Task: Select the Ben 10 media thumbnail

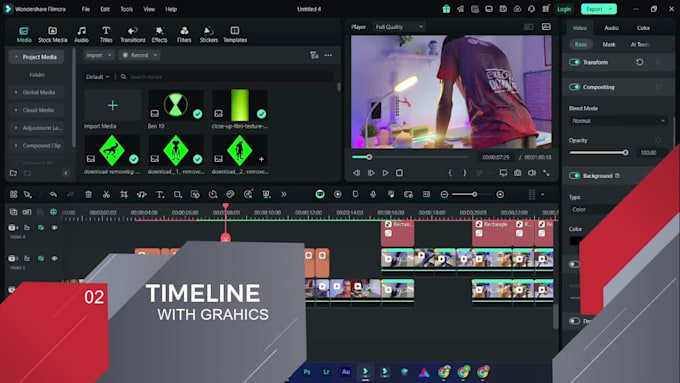Action: tap(176, 104)
